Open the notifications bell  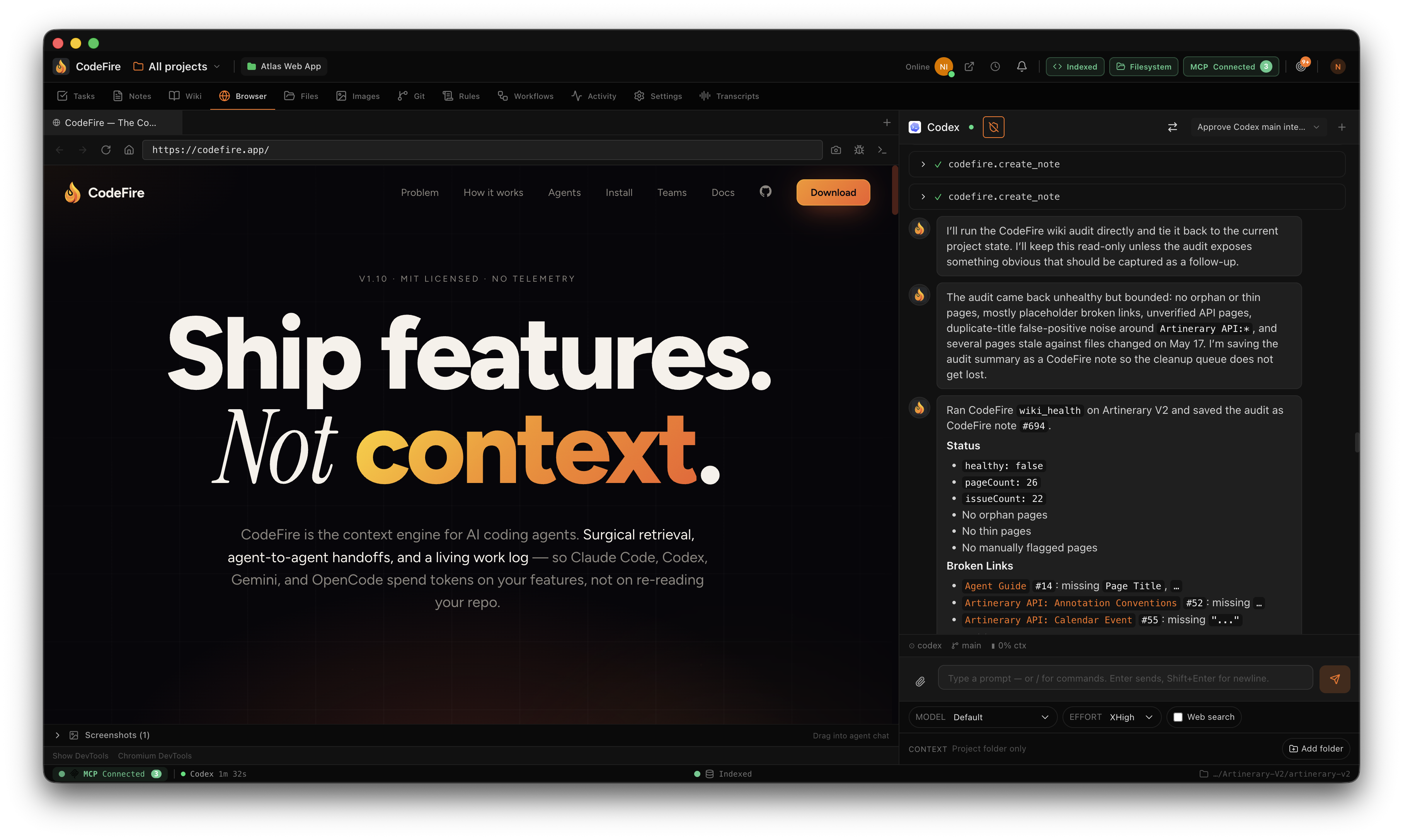(x=1022, y=66)
